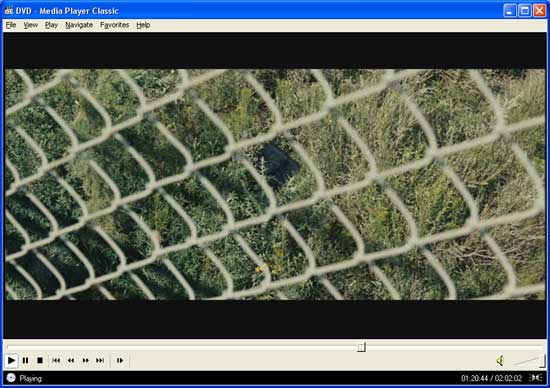Open the File menu
Viewport: 550px width, 388px height.
(11, 25)
